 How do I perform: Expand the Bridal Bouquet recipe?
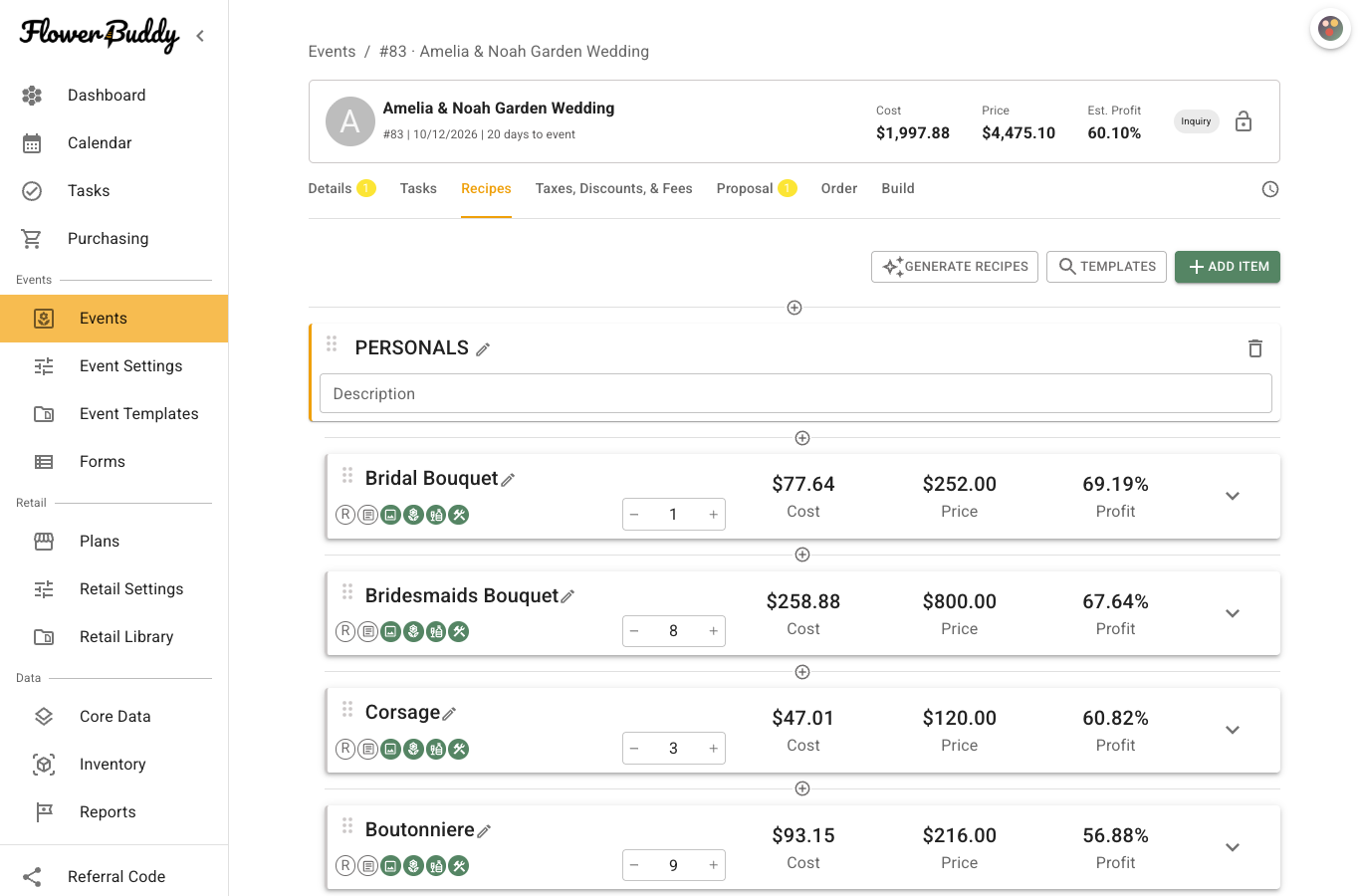tap(1233, 496)
